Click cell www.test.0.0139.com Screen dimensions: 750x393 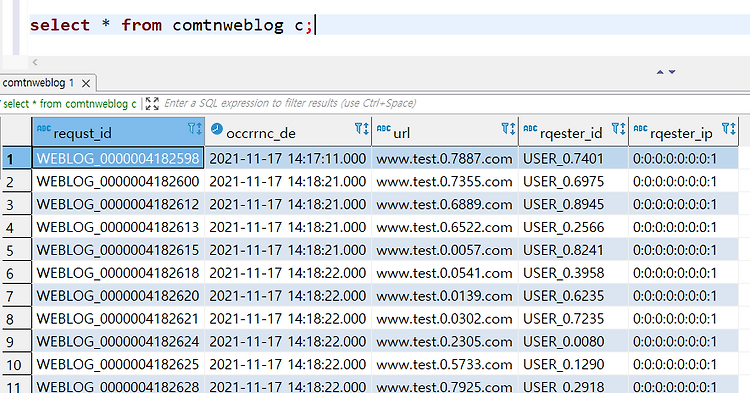(445, 296)
